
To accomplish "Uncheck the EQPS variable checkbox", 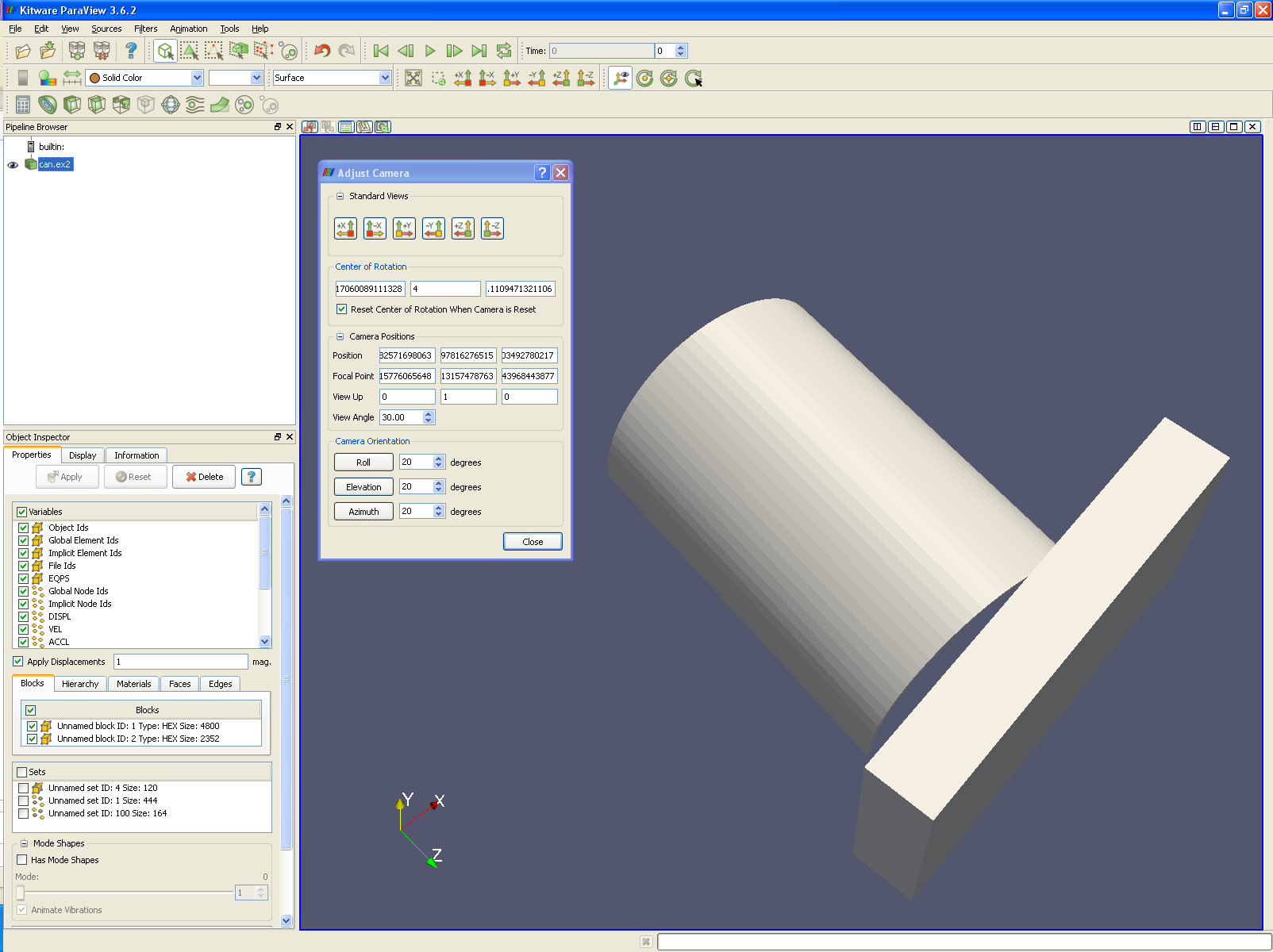I will point(23,578).
